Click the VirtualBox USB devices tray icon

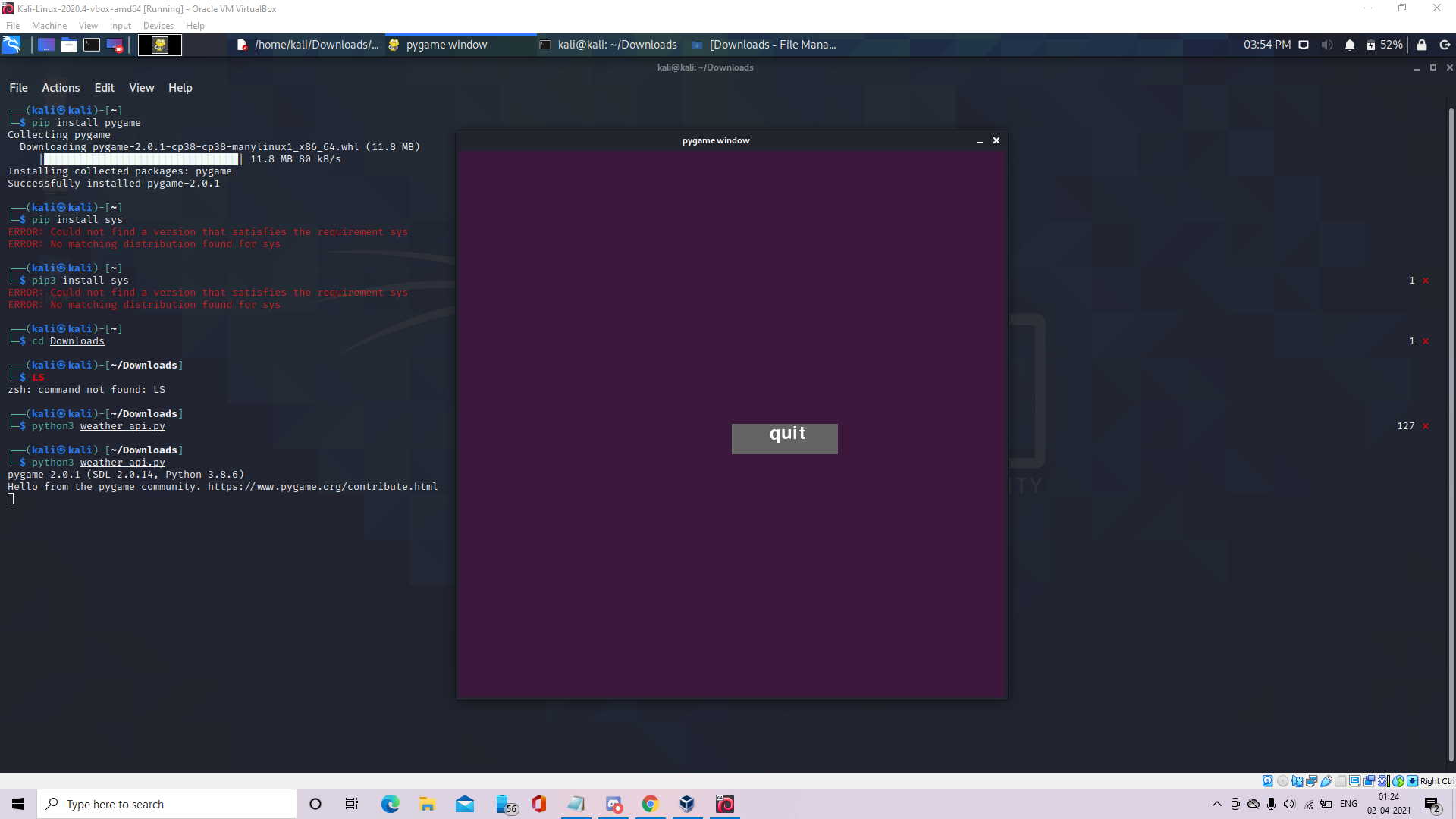point(1326,781)
